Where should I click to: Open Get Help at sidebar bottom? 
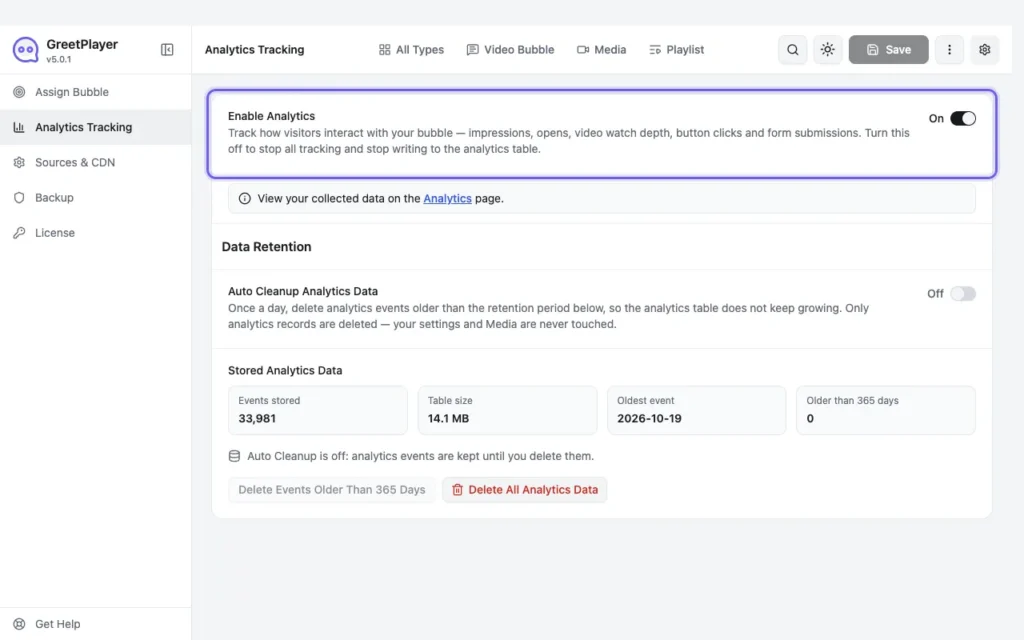95,624
